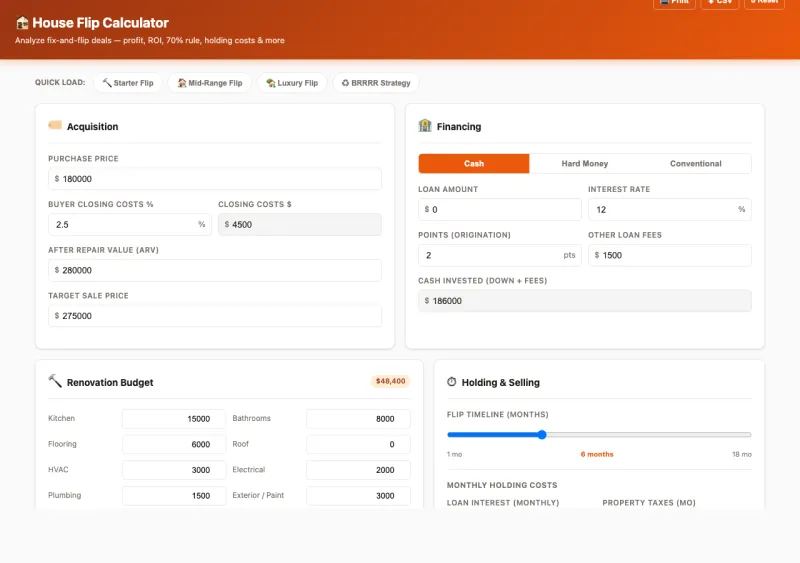This screenshot has width=800, height=563.
Task: Edit the Flooring budget field
Action: [x=174, y=444]
